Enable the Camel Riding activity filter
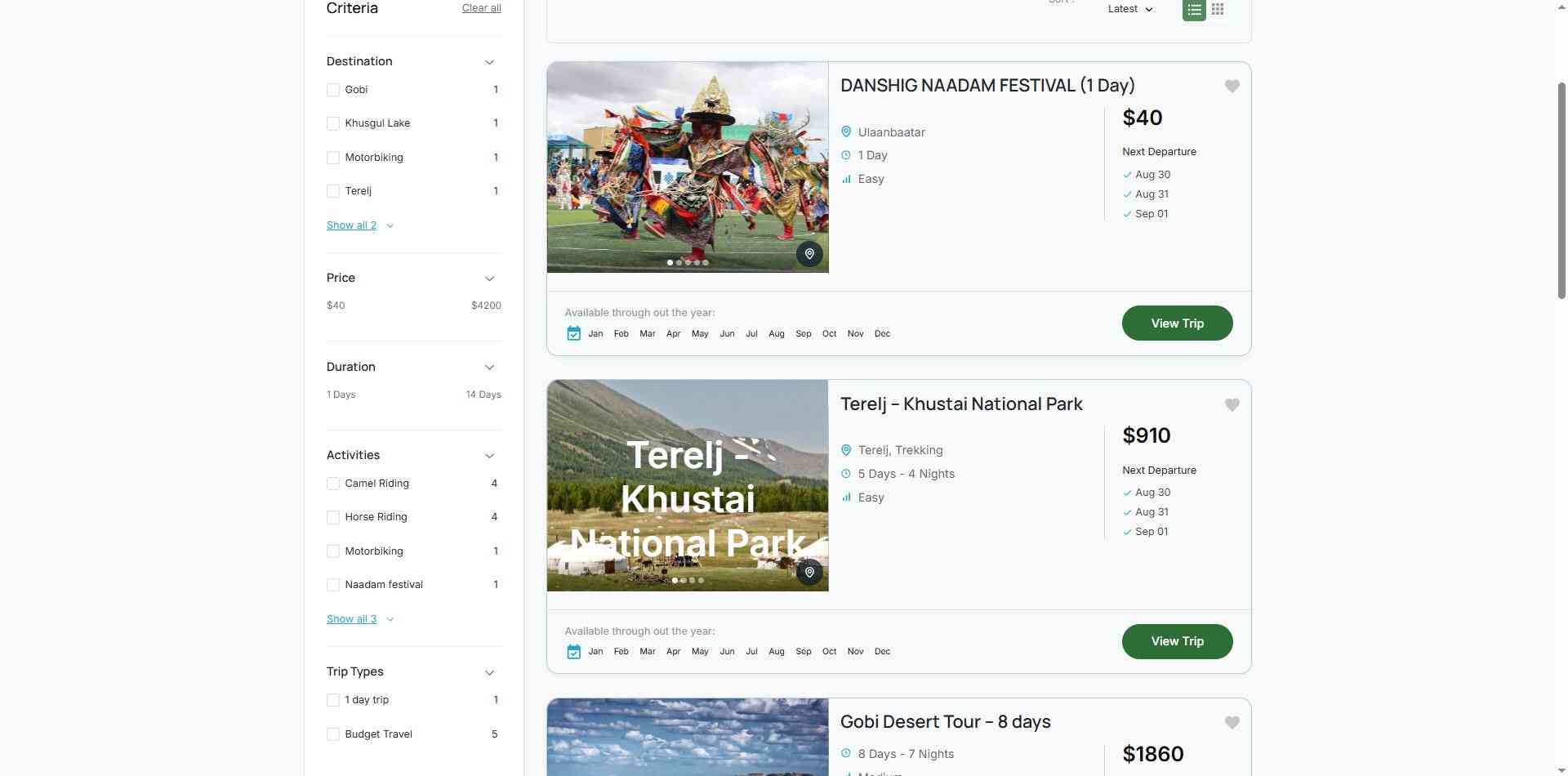This screenshot has height=776, width=1568. point(333,484)
